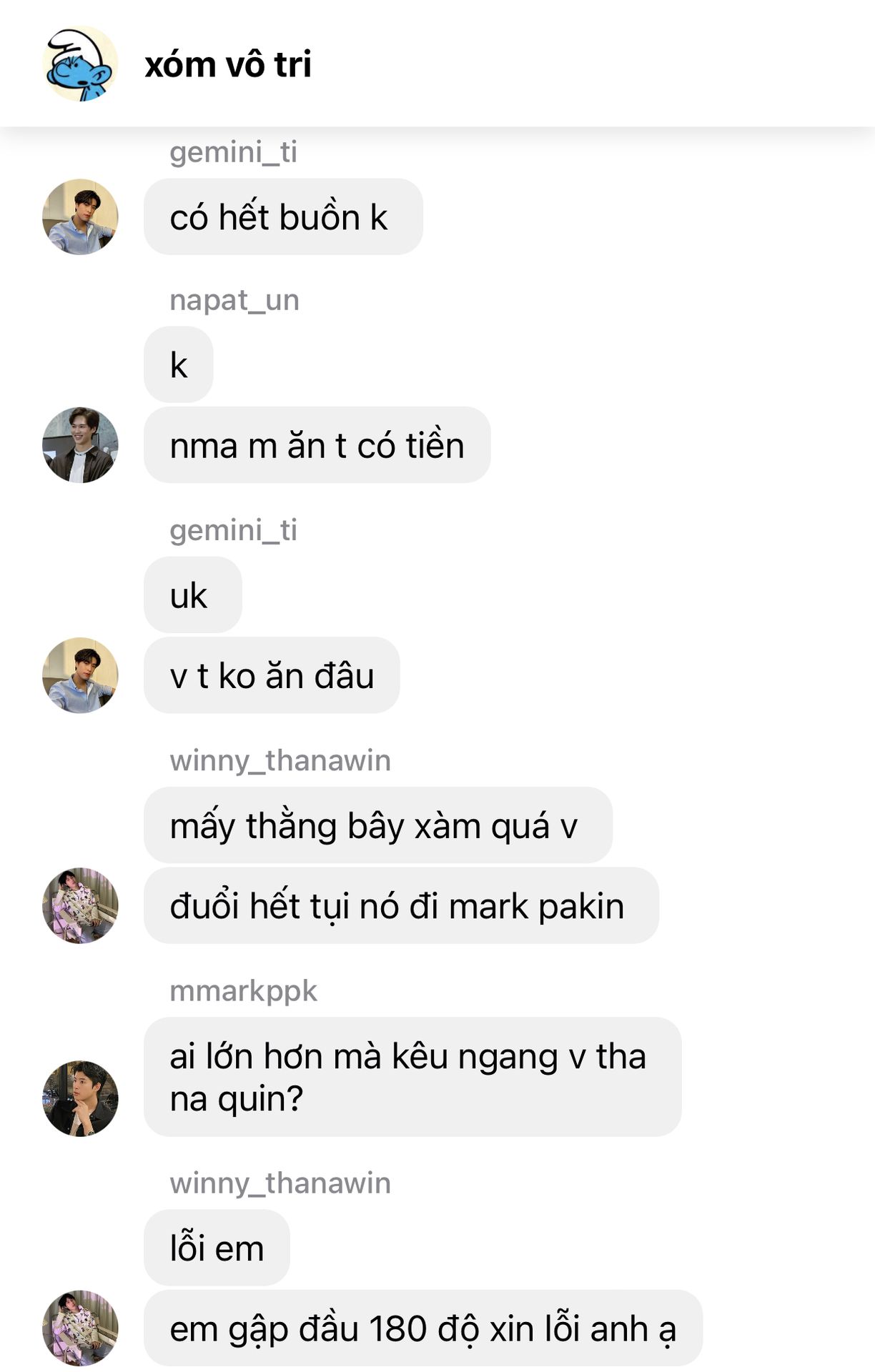Tap gemini_ti avatar beside v t ko ăn đâu
This screenshot has height=1372, width=875.
click(80, 675)
